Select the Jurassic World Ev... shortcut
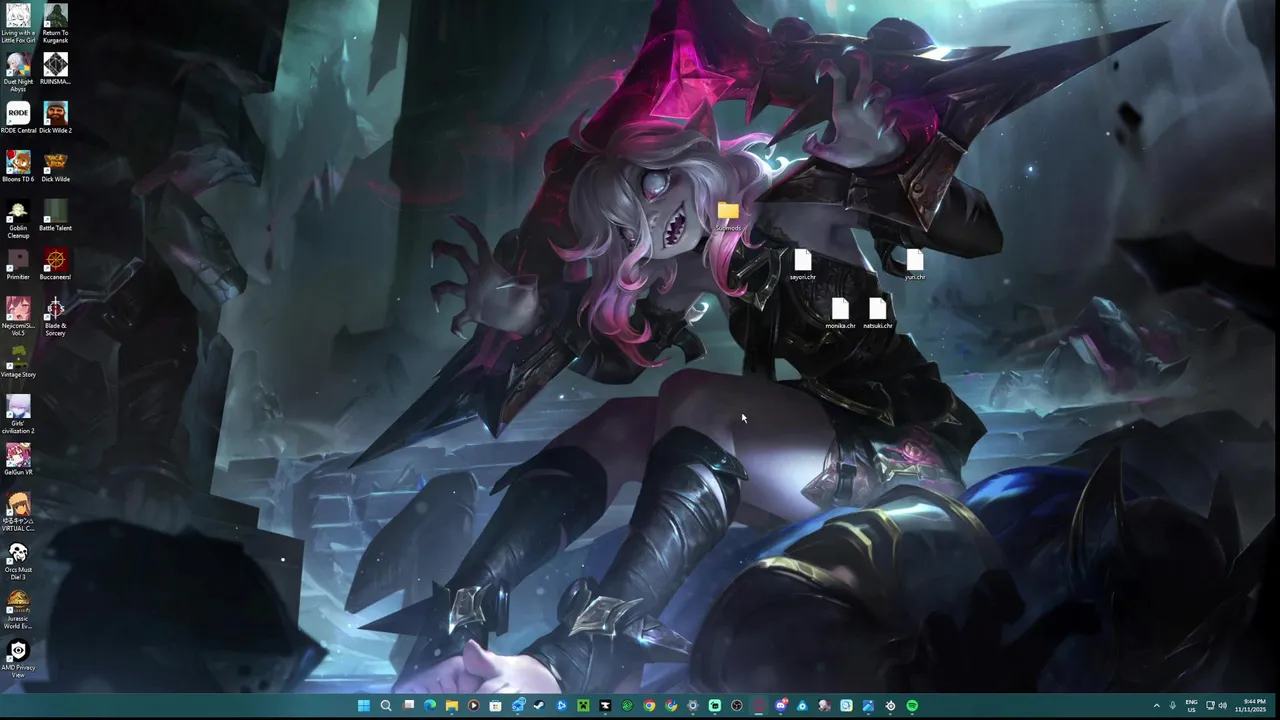This screenshot has width=1280, height=720. pos(18,610)
